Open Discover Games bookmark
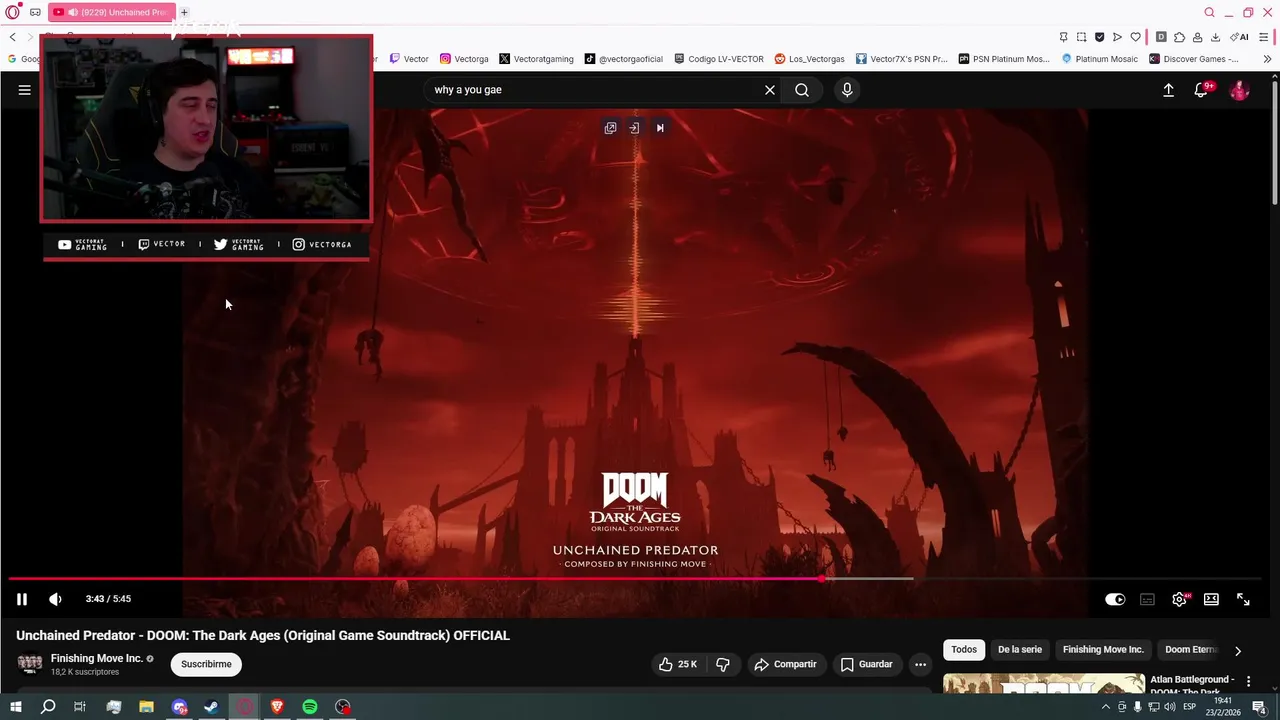This screenshot has width=1280, height=720. coord(1194,59)
